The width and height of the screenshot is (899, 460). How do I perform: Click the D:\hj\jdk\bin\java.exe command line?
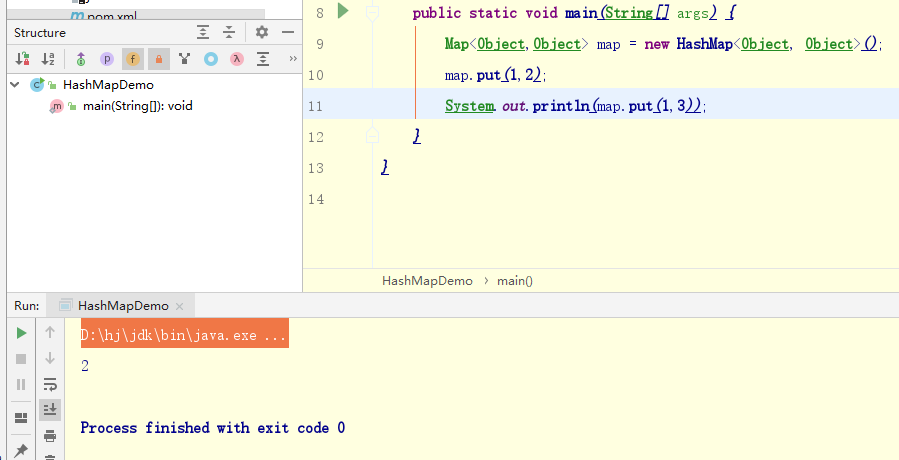[184, 335]
